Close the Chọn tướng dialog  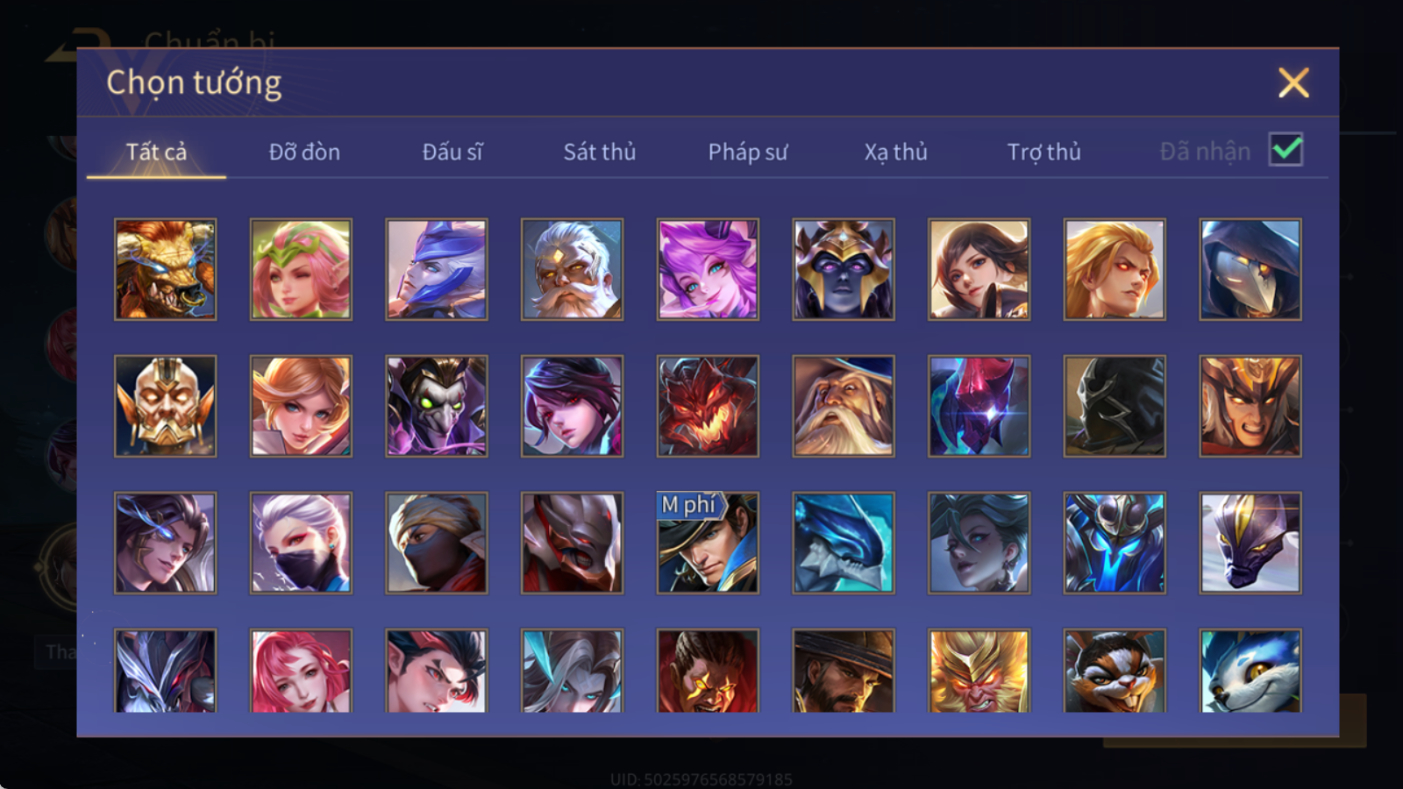pos(1293,83)
